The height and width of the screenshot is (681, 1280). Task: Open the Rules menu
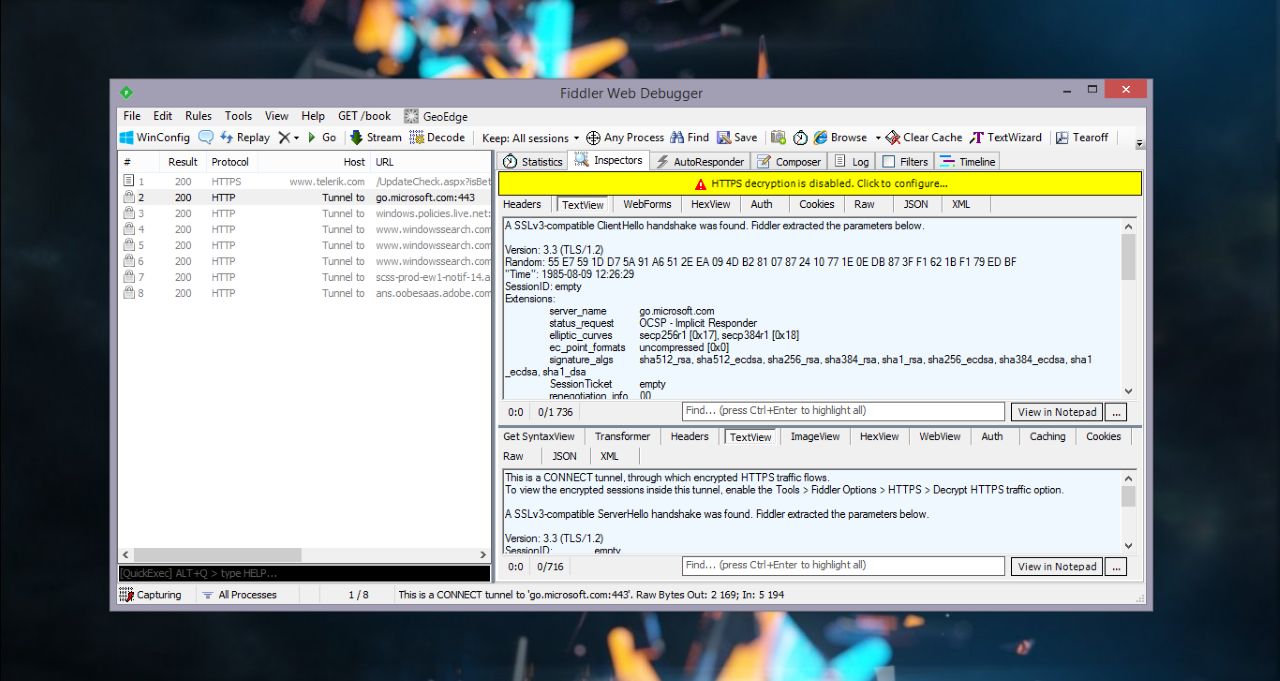pos(198,116)
